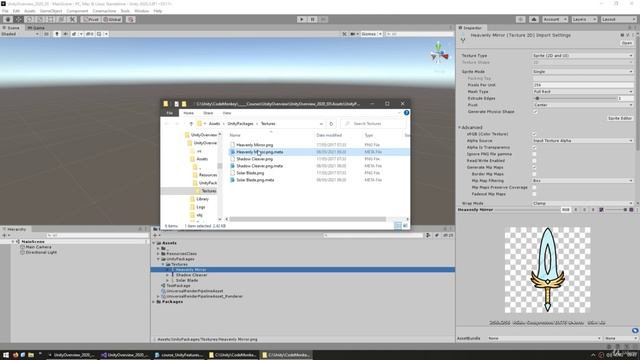
Task: Select the custom editor tools icon
Action: (x=72, y=19)
